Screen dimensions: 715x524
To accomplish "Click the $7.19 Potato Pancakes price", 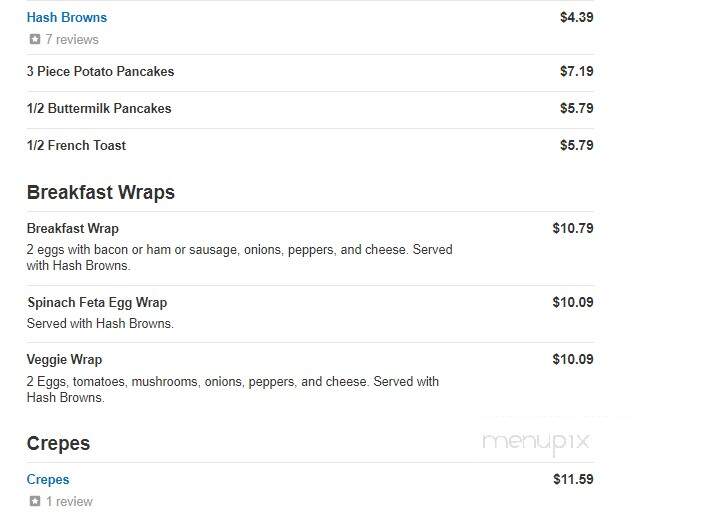I will pyautogui.click(x=576, y=71).
